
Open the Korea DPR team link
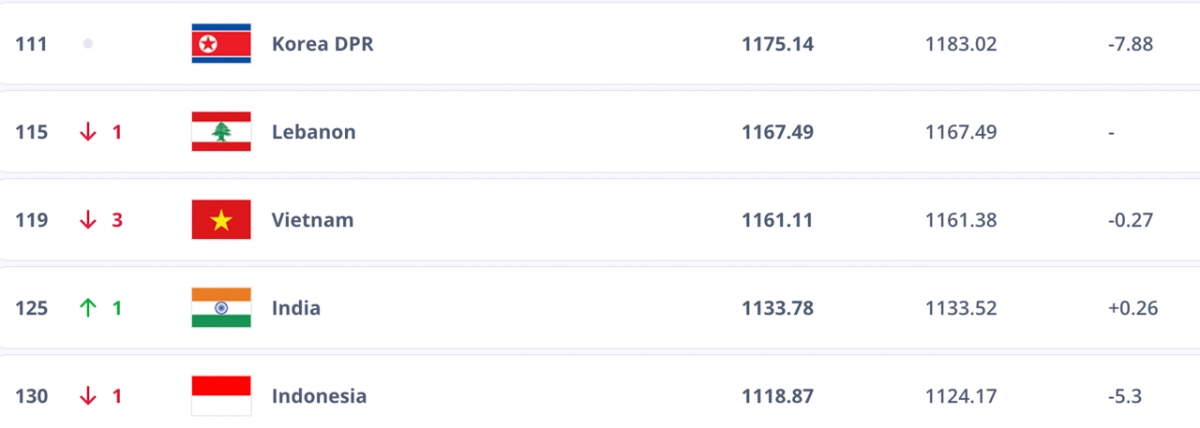tap(322, 44)
